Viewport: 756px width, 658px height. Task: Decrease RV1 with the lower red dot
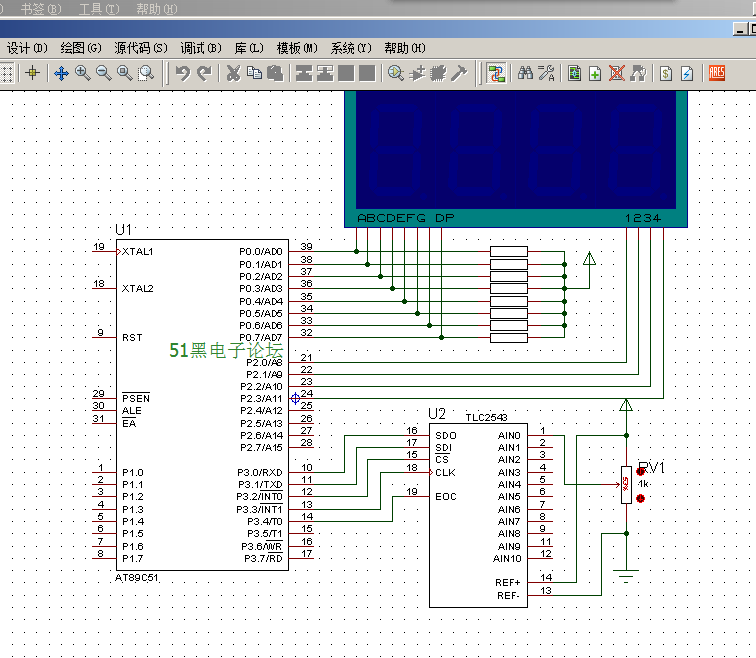(x=641, y=498)
